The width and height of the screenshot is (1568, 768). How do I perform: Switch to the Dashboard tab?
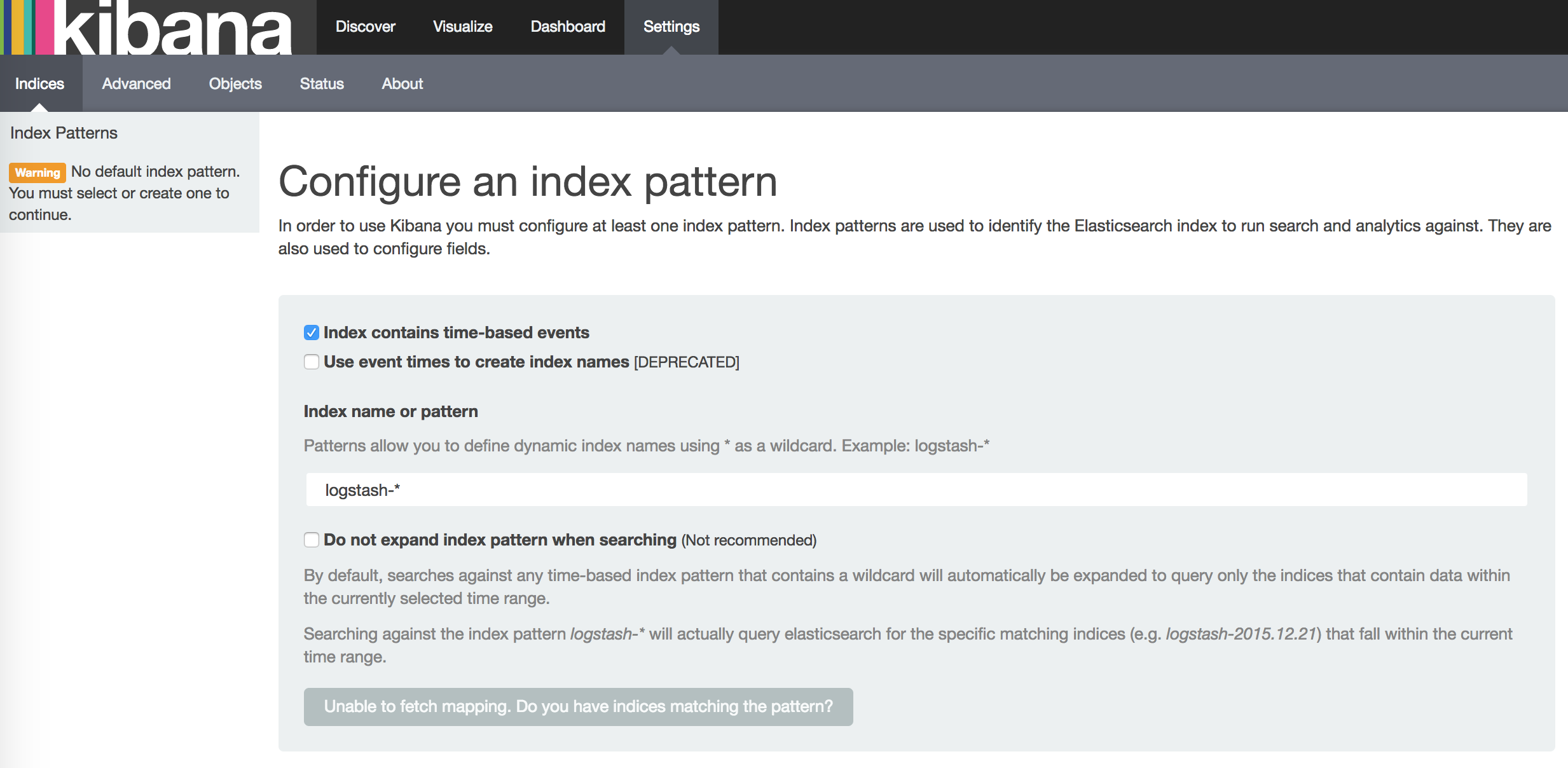point(567,27)
